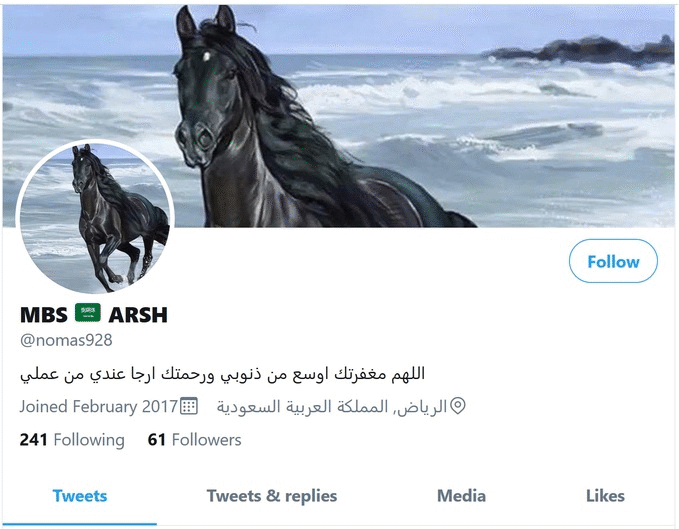Open the Tweets tab

tap(80, 496)
